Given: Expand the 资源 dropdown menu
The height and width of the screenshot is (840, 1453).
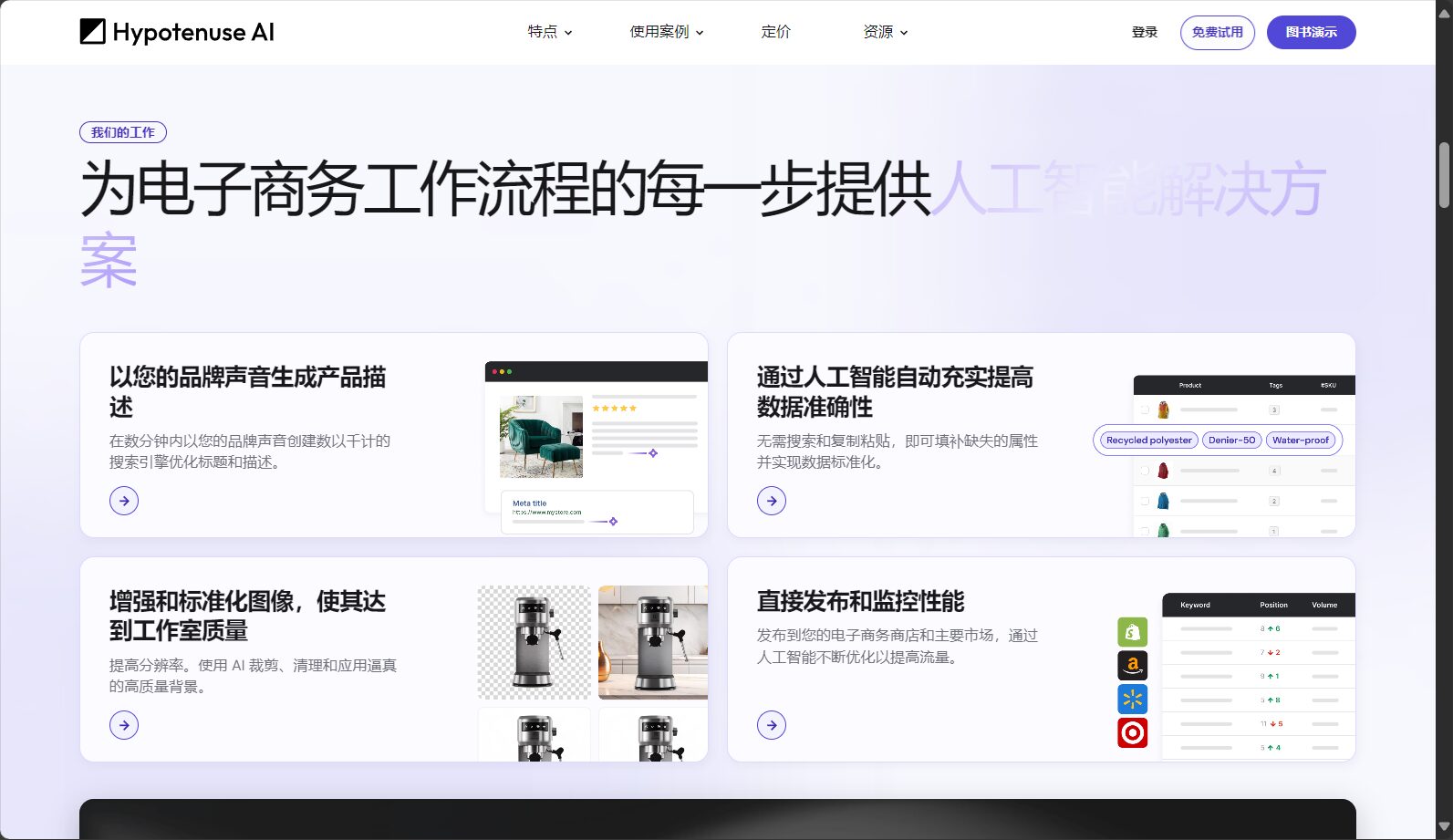Looking at the screenshot, I should point(886,32).
